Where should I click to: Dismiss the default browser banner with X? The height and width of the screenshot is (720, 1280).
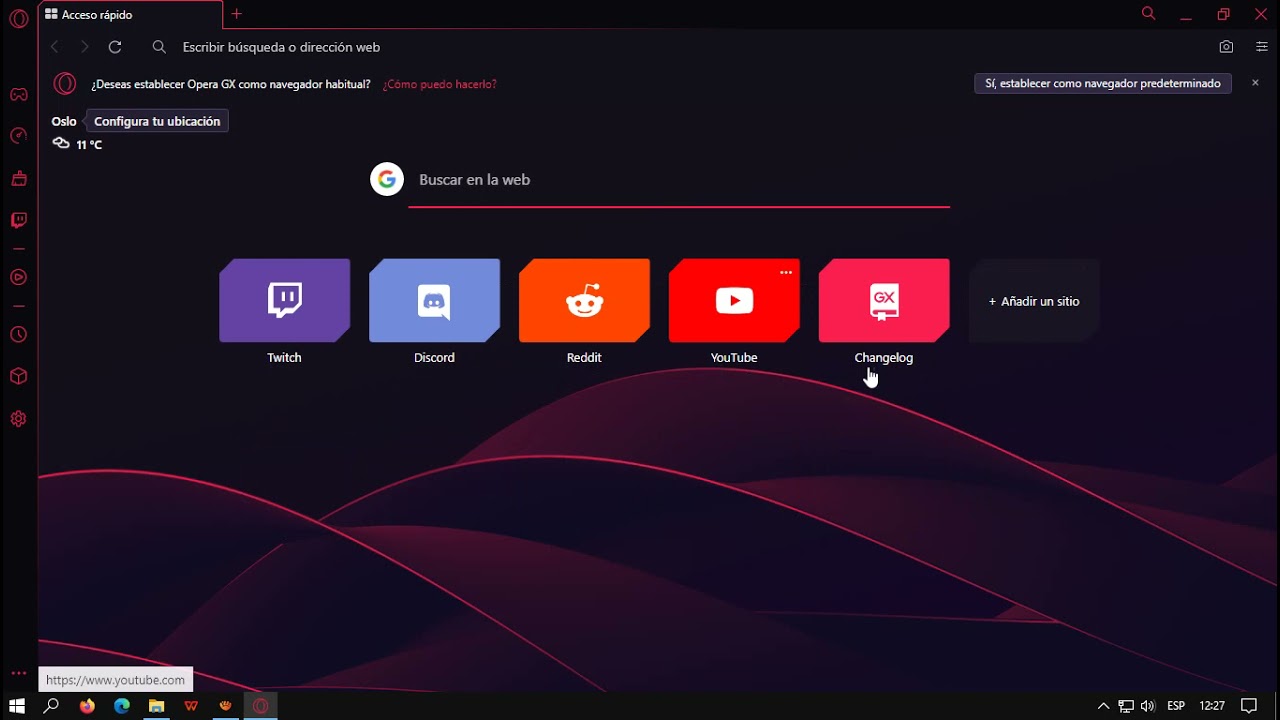tap(1256, 83)
